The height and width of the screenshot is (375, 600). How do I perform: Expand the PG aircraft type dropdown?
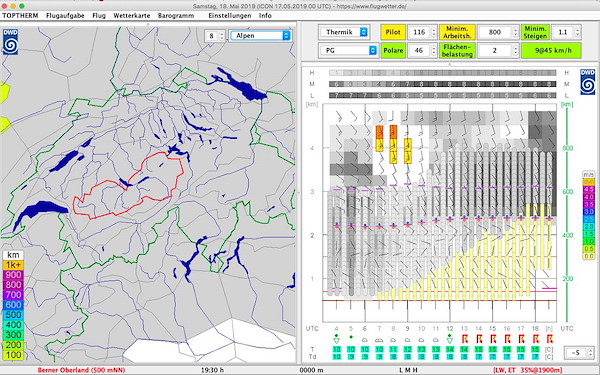click(348, 50)
